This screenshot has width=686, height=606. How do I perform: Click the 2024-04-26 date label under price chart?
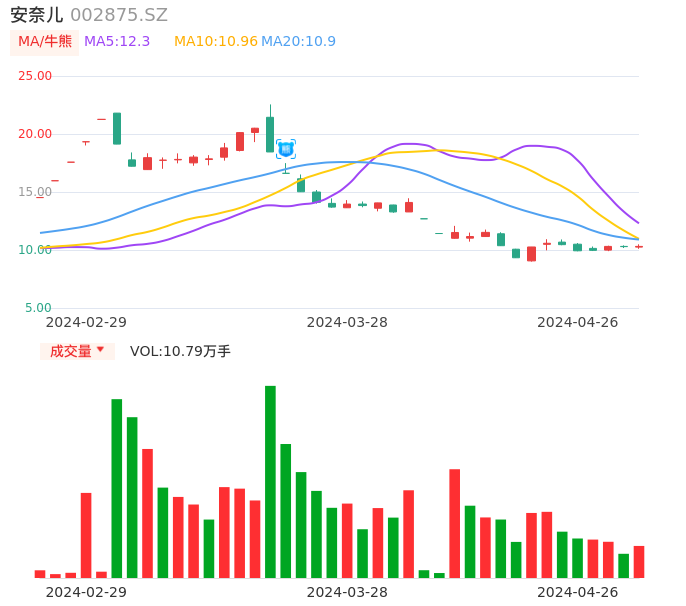pos(577,322)
